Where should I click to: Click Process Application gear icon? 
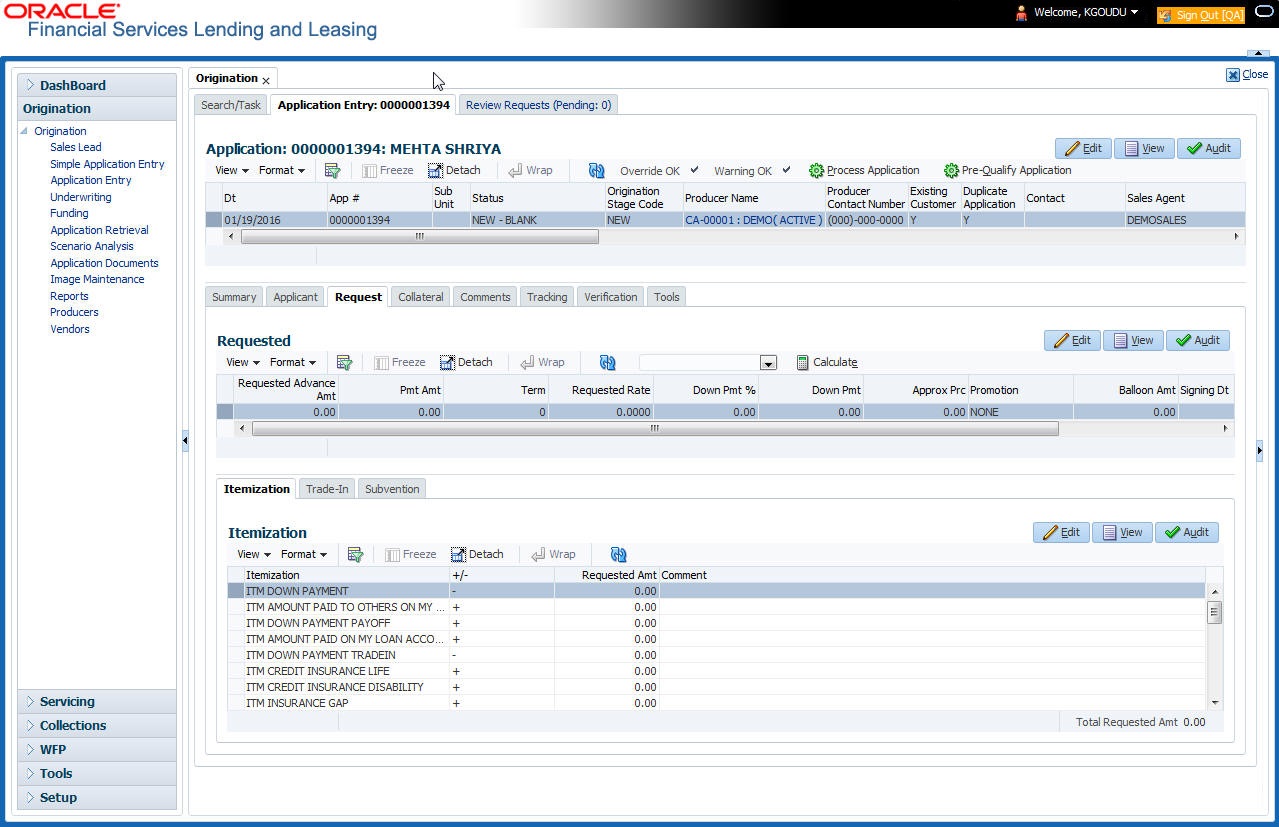[x=816, y=170]
